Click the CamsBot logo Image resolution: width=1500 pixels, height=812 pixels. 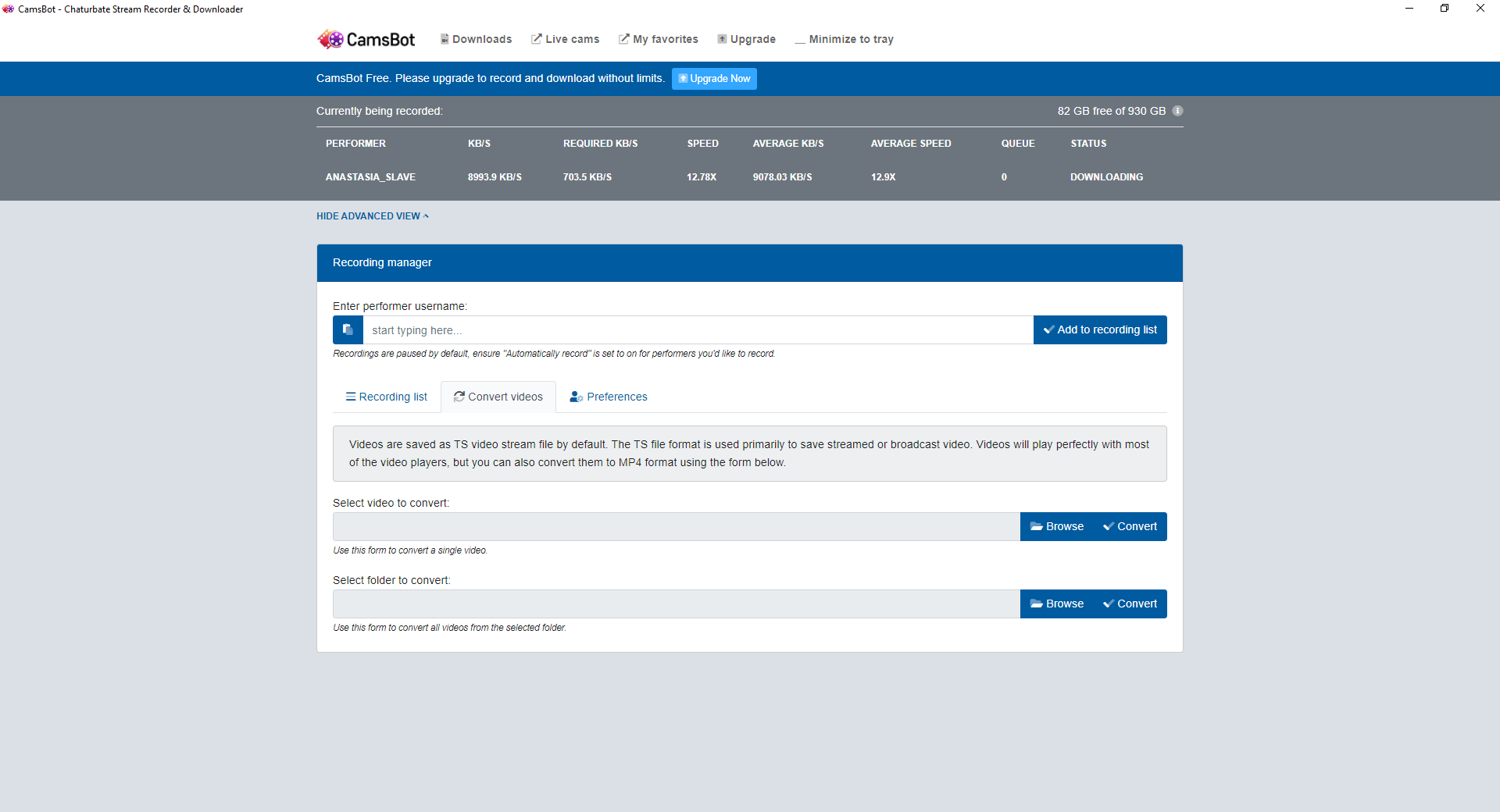[366, 39]
